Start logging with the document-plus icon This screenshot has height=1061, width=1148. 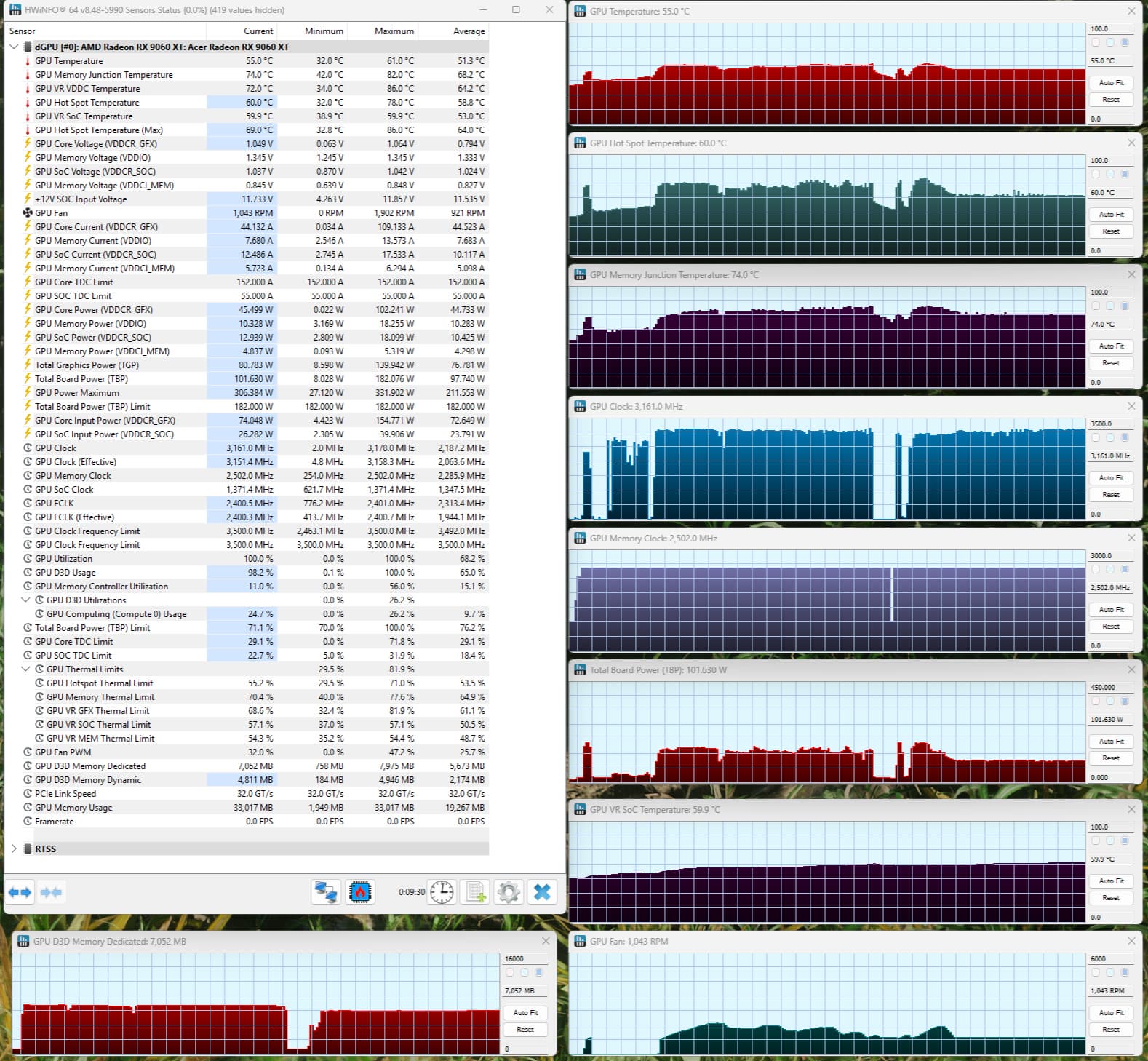pos(477,892)
